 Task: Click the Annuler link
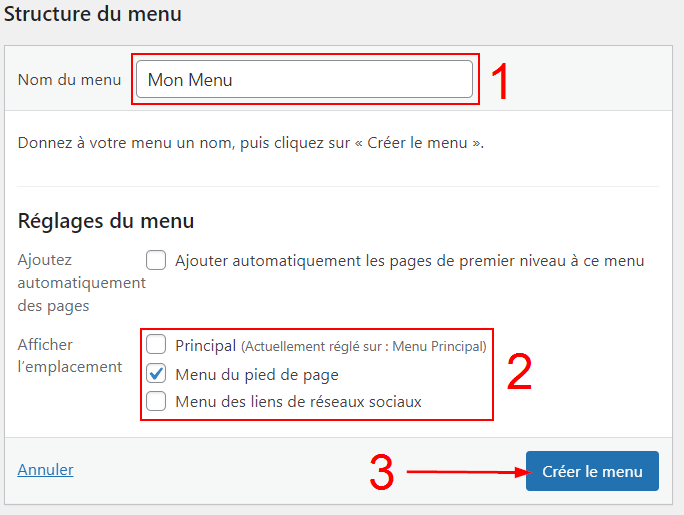click(x=45, y=469)
